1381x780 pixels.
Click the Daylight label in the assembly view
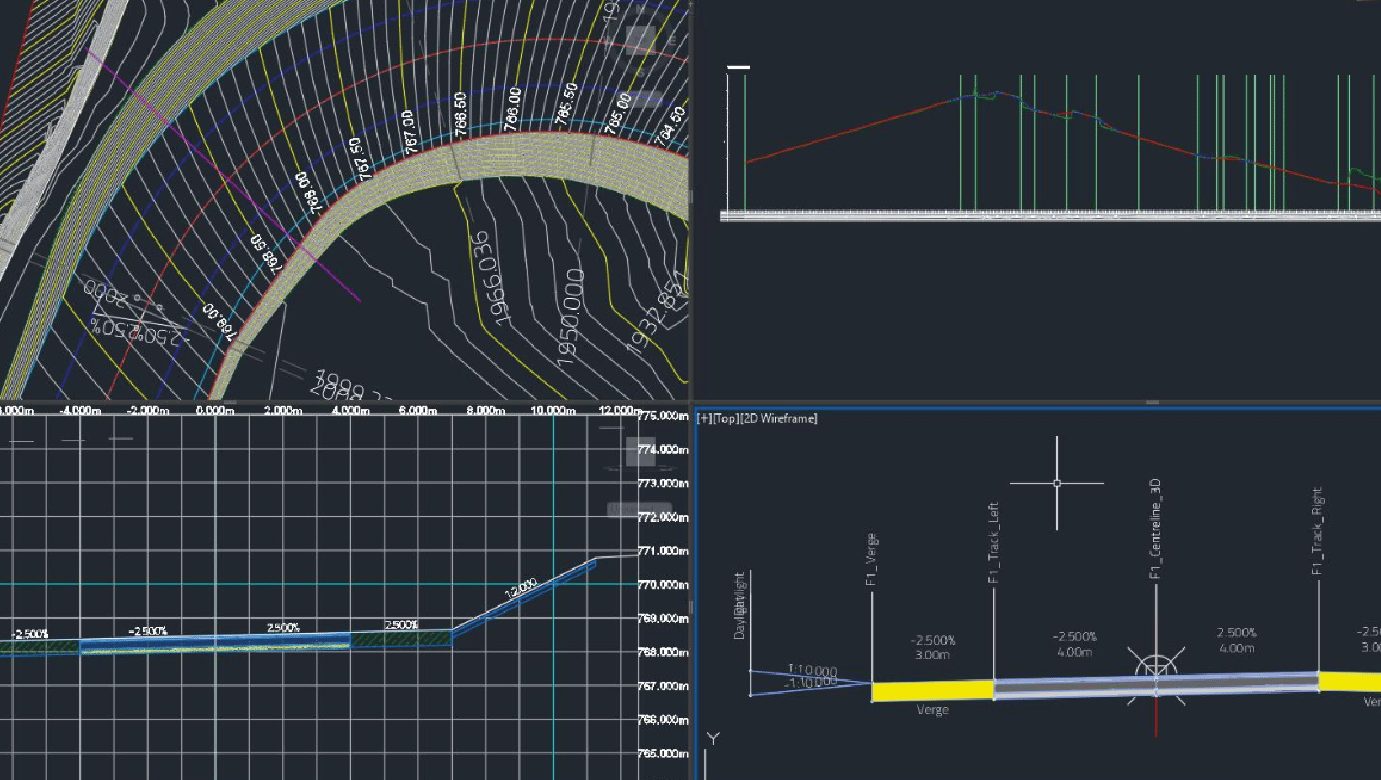(740, 605)
